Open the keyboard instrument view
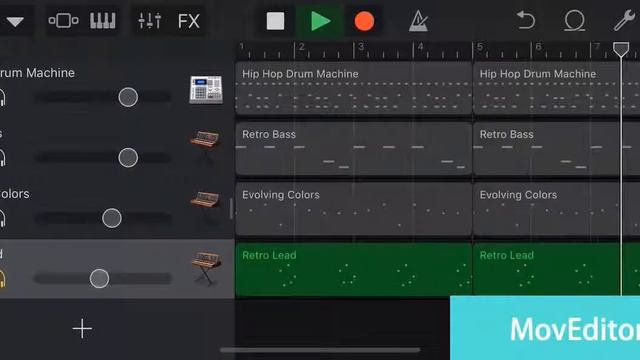The image size is (640, 360). [102, 20]
